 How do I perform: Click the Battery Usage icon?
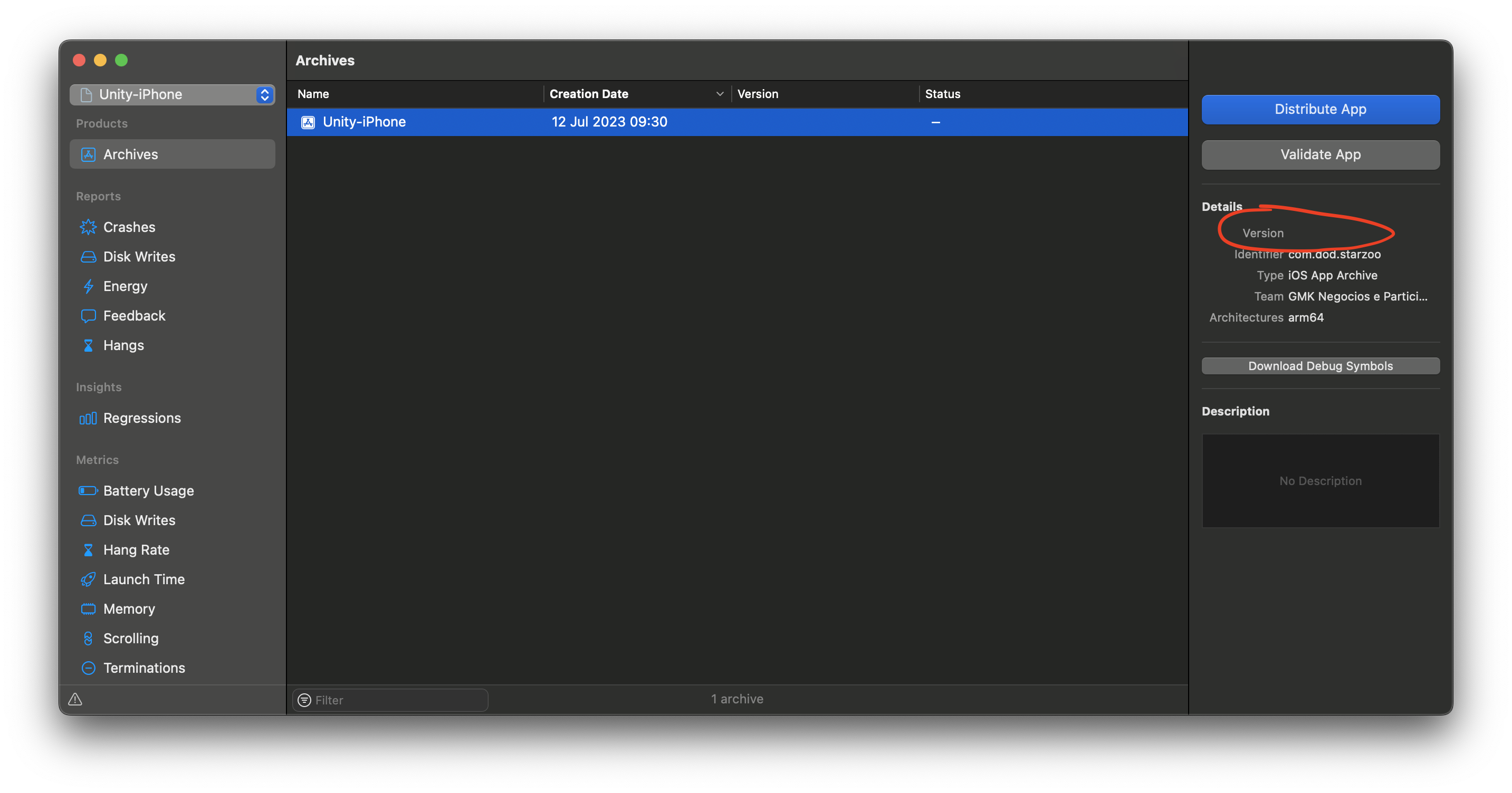(88, 491)
